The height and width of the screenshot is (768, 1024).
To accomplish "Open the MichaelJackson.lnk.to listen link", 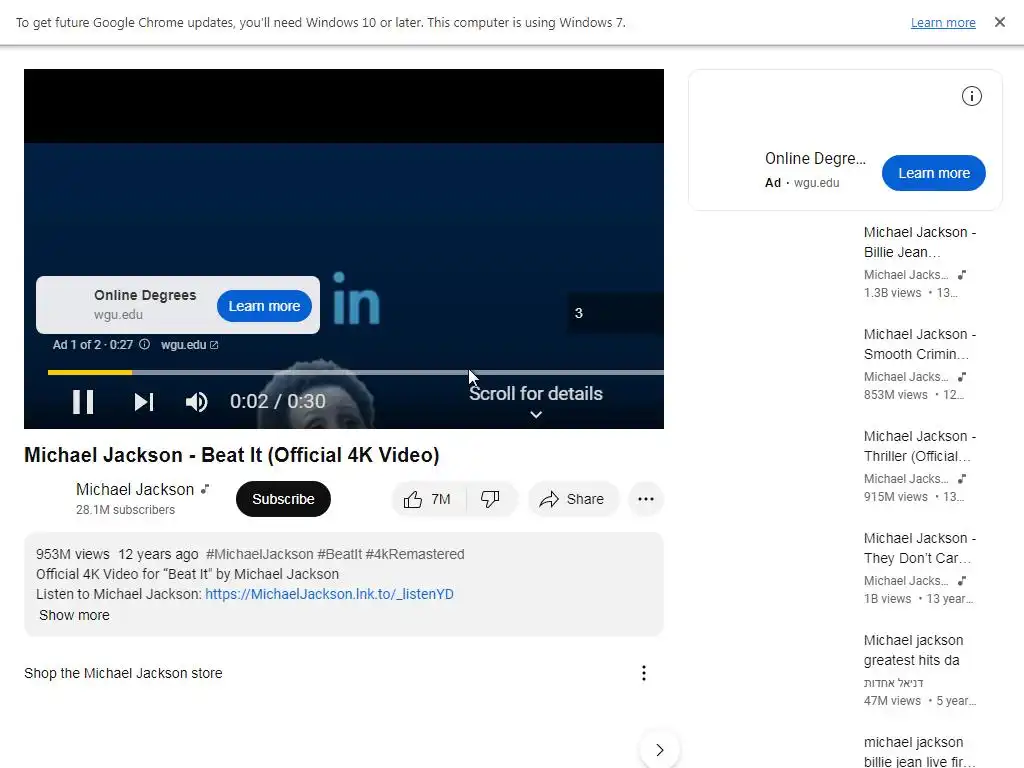I will [329, 594].
